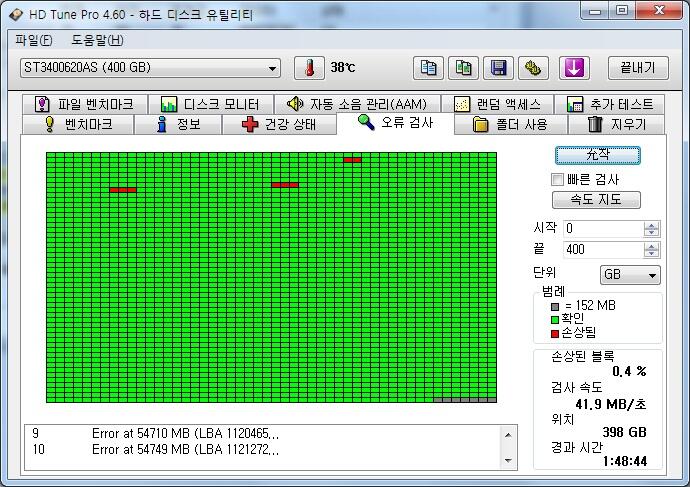Click the 0.4 % damaged blocks value
Screen dimensions: 690x487
(629, 372)
